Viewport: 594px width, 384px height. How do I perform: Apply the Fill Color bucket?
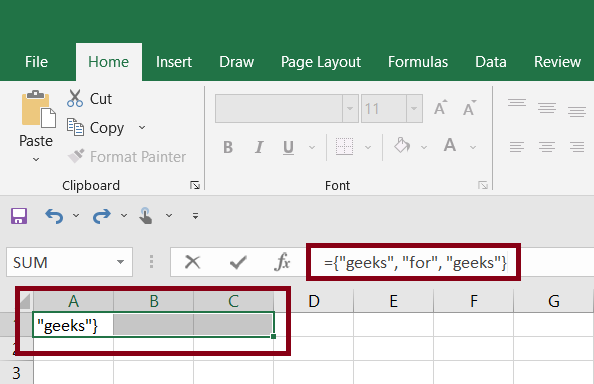pyautogui.click(x=402, y=146)
